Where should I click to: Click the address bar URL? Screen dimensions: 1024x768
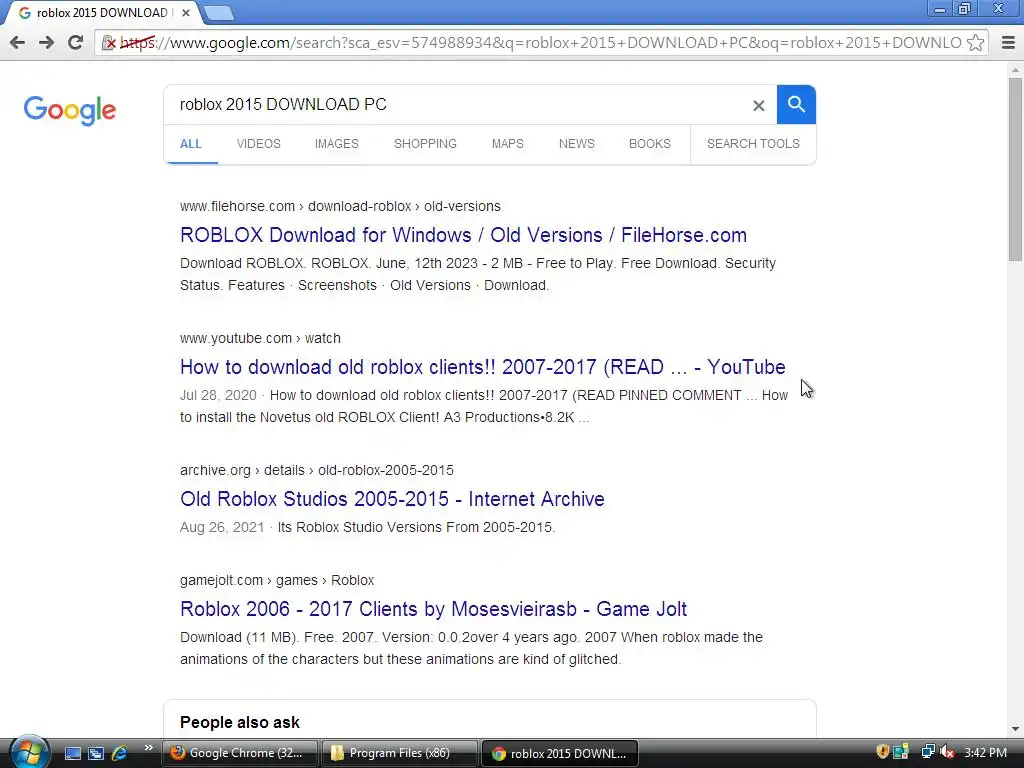click(541, 43)
